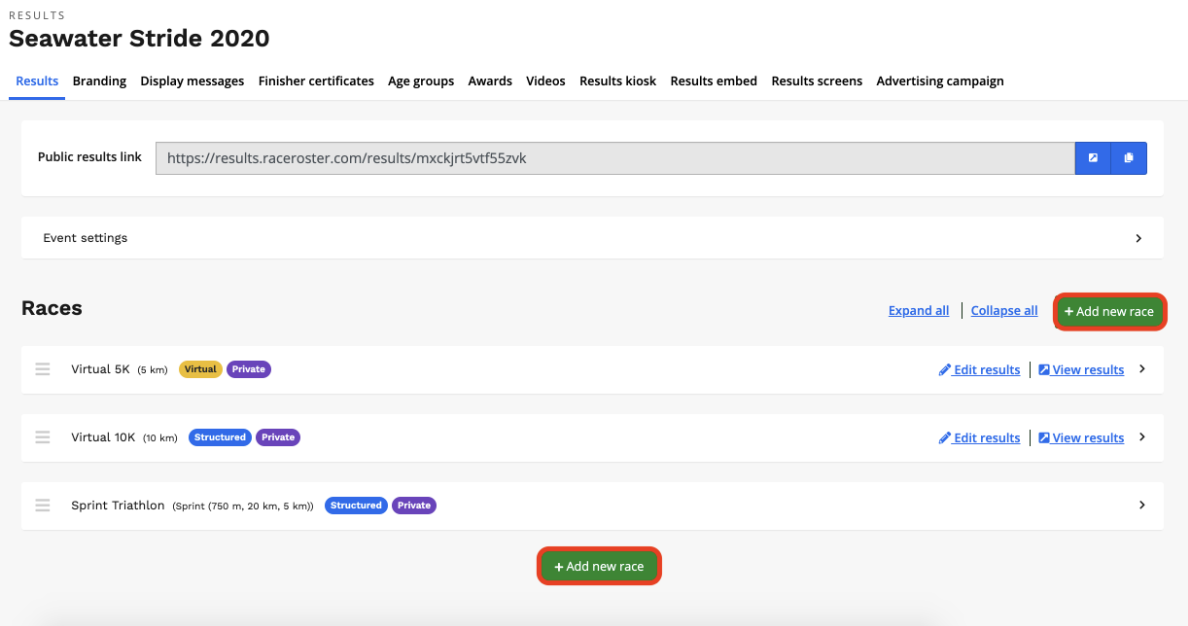Click the open public results link icon
The height and width of the screenshot is (626, 1188).
coord(1093,158)
